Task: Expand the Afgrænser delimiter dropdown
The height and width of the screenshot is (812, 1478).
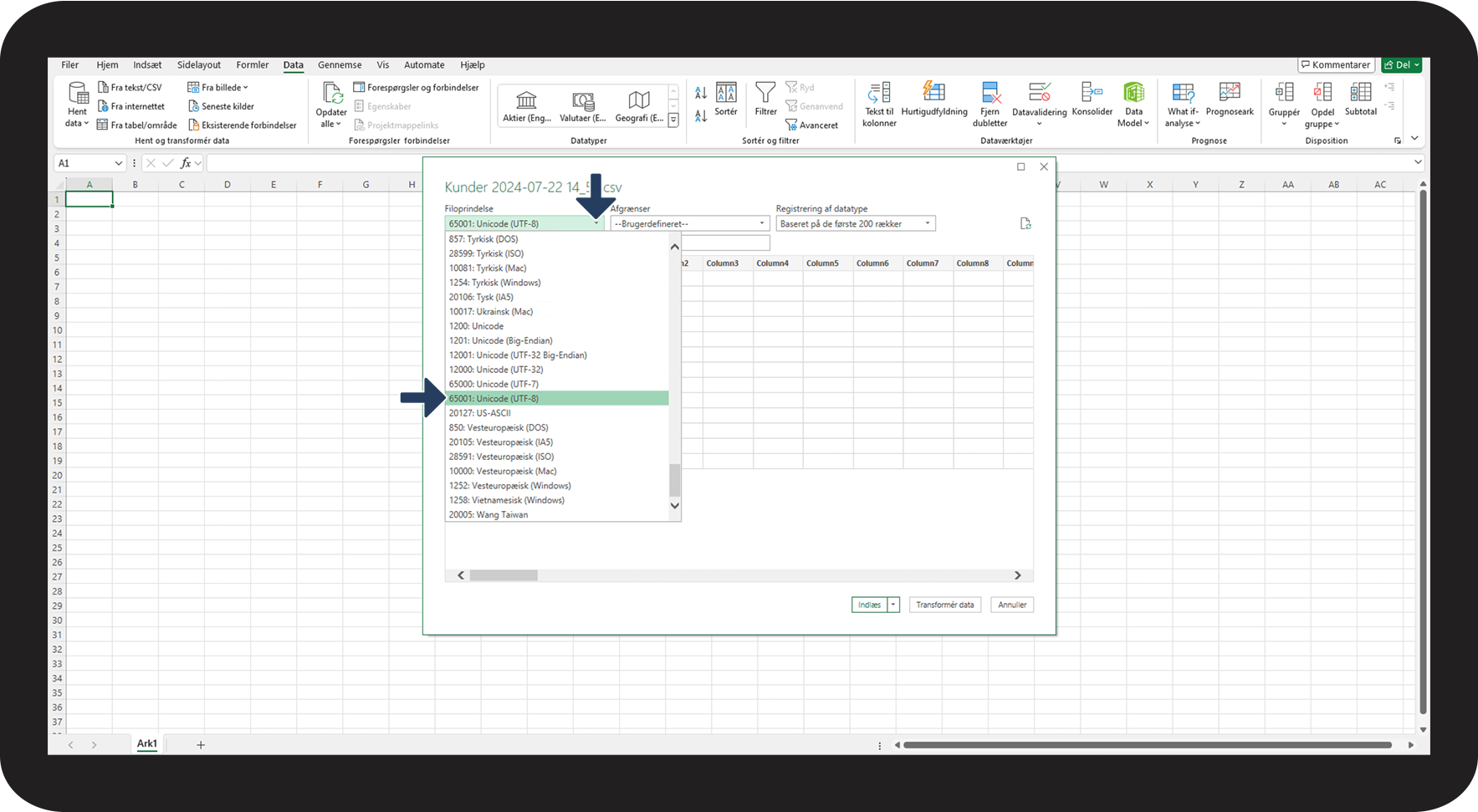Action: point(762,224)
